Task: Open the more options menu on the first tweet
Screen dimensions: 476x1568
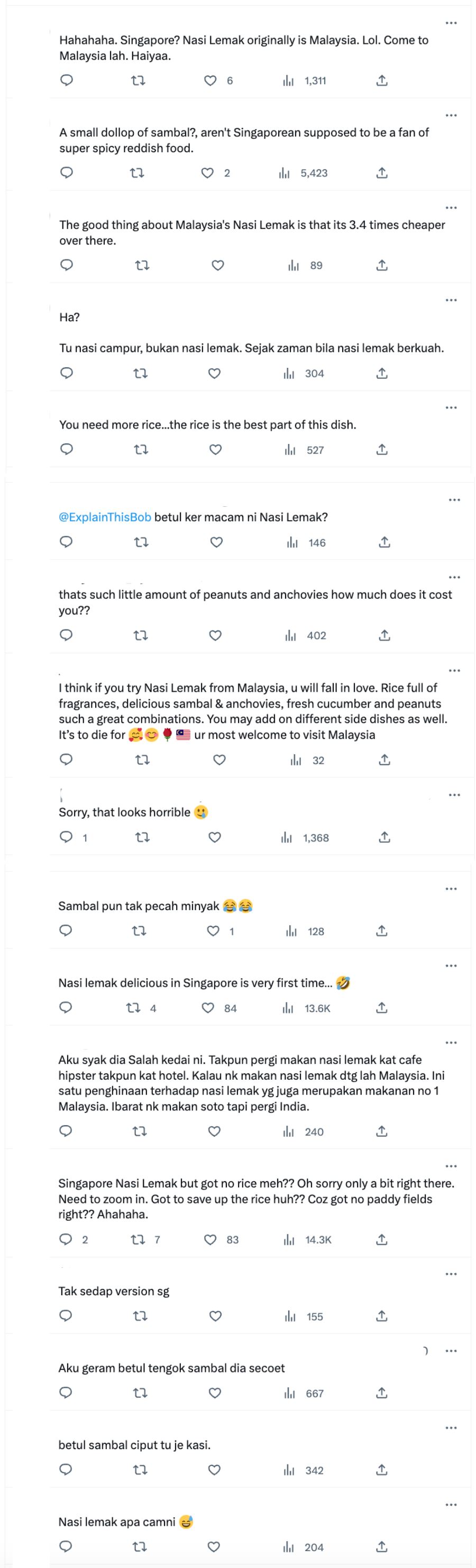Action: click(x=451, y=23)
